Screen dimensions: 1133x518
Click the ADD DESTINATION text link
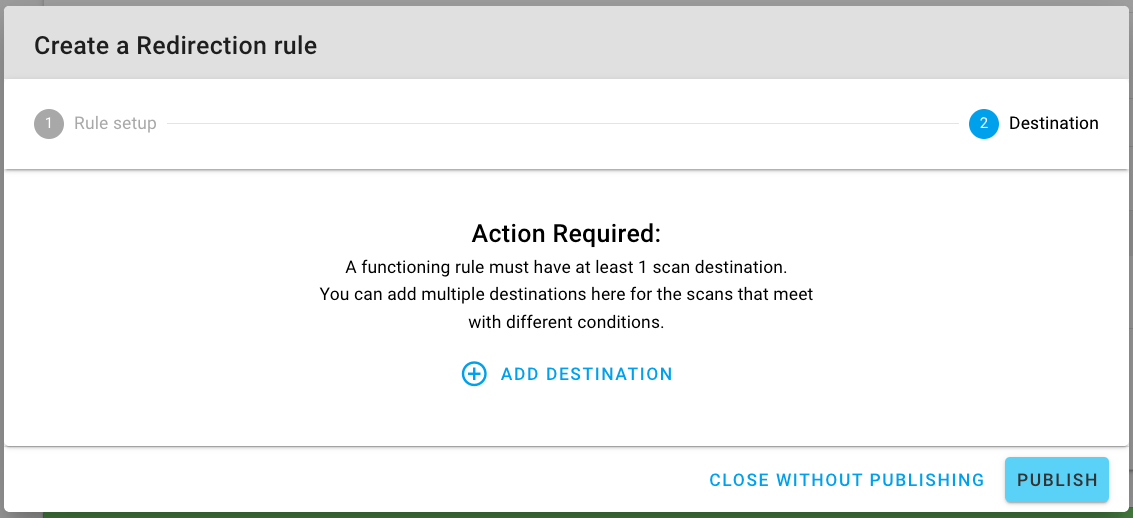point(586,374)
